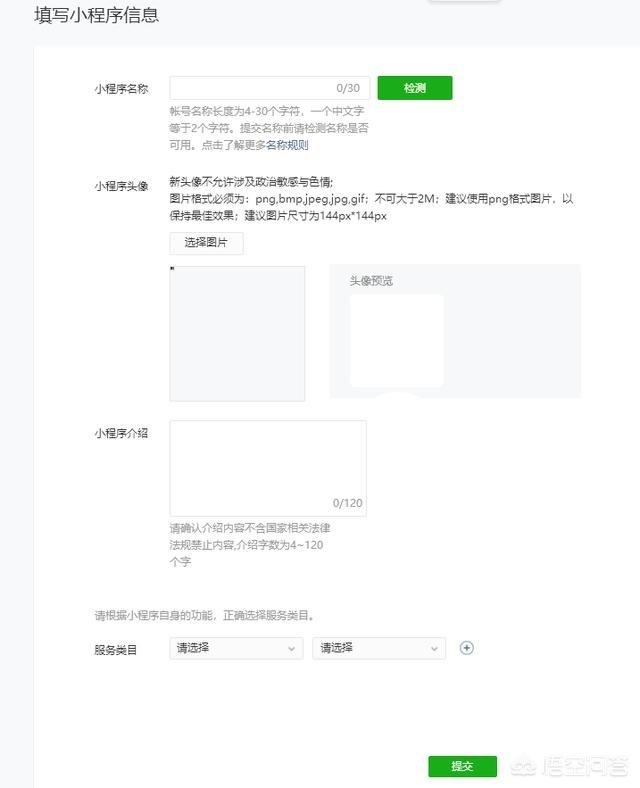
Task: Click the 小程序名称 field label
Action: pyautogui.click(x=121, y=89)
